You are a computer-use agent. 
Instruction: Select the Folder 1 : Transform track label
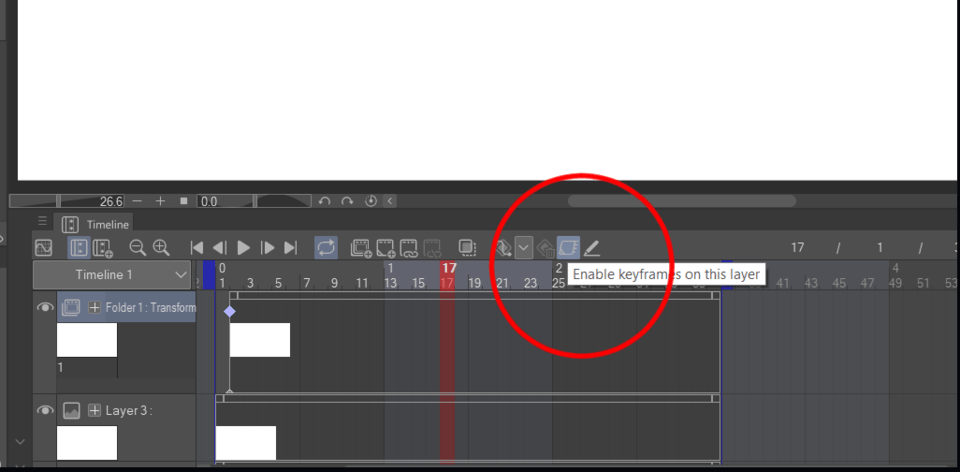[x=151, y=307]
